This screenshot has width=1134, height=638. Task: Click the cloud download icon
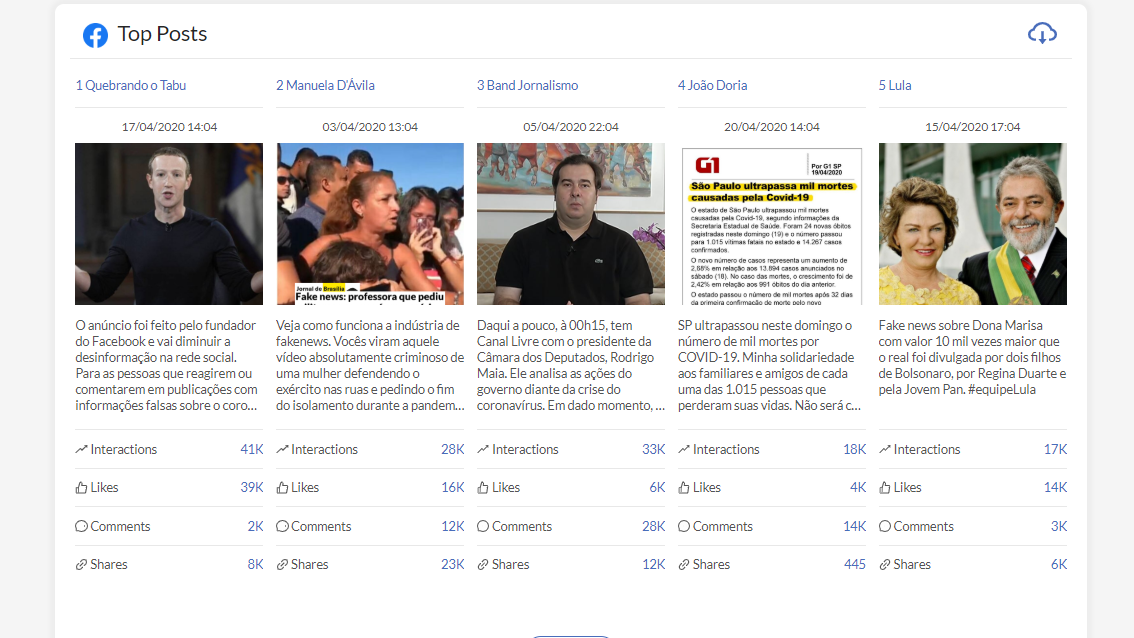pos(1042,33)
